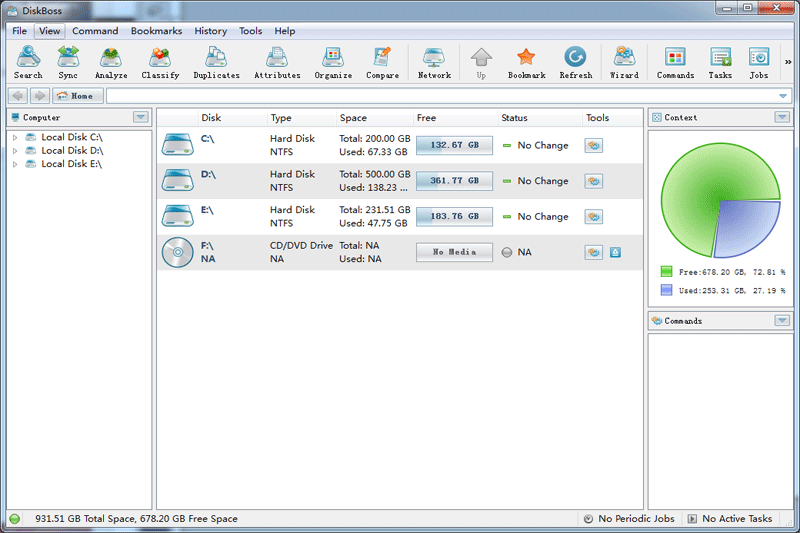This screenshot has width=800, height=533.
Task: Open the Organize tool
Action: coord(333,62)
